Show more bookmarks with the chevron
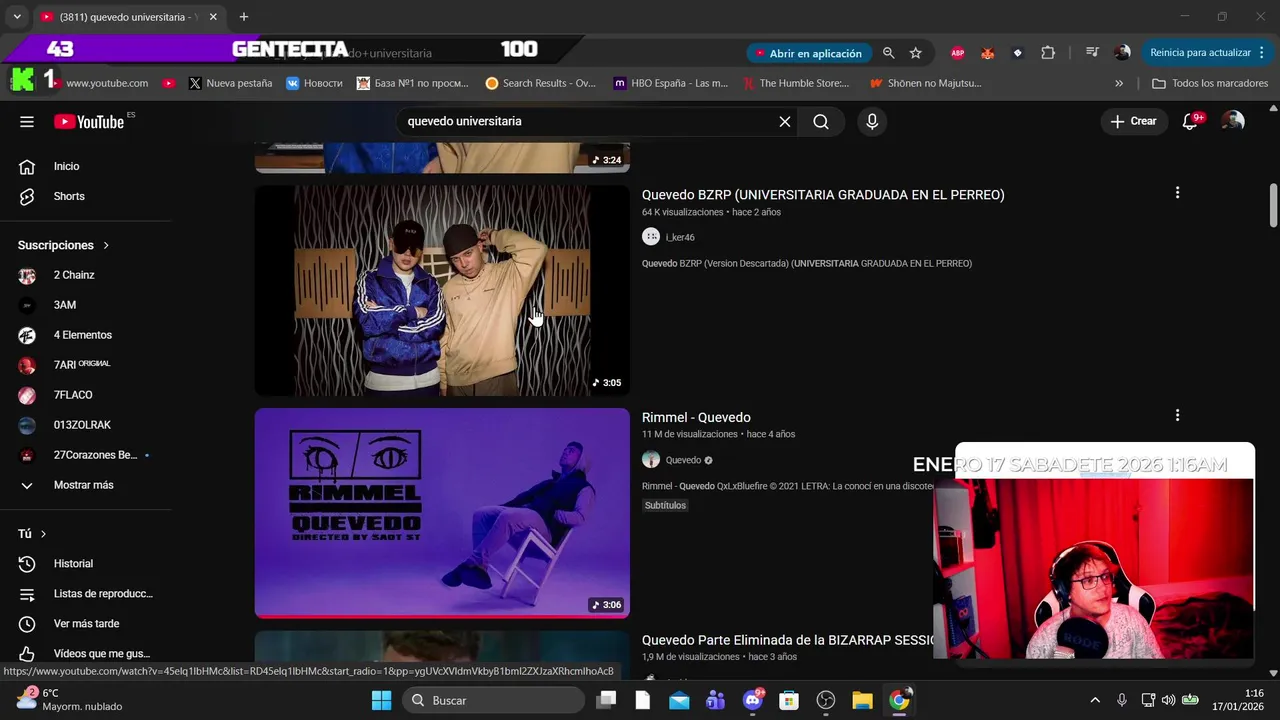Screen dimensions: 1280x720 click(x=1119, y=83)
